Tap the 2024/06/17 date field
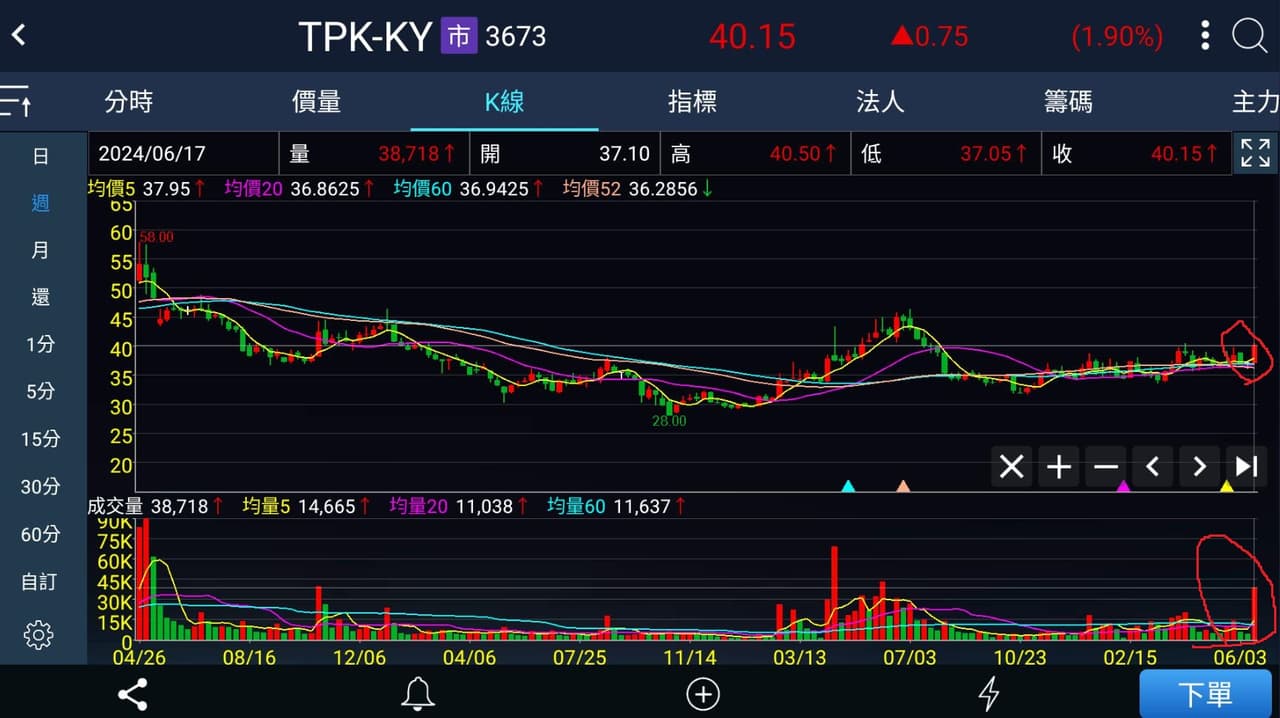 [x=184, y=154]
